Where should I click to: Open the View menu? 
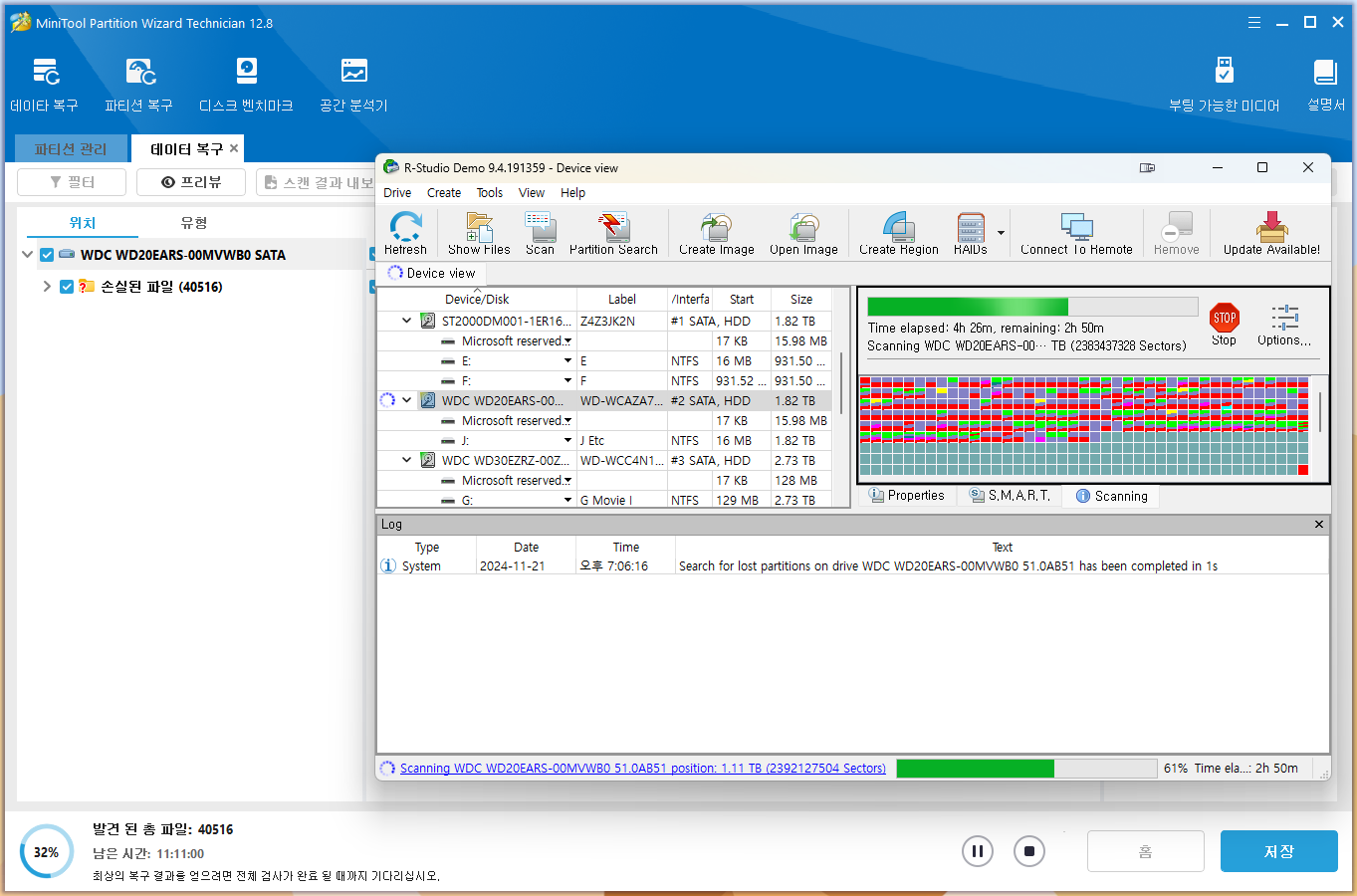[x=532, y=193]
